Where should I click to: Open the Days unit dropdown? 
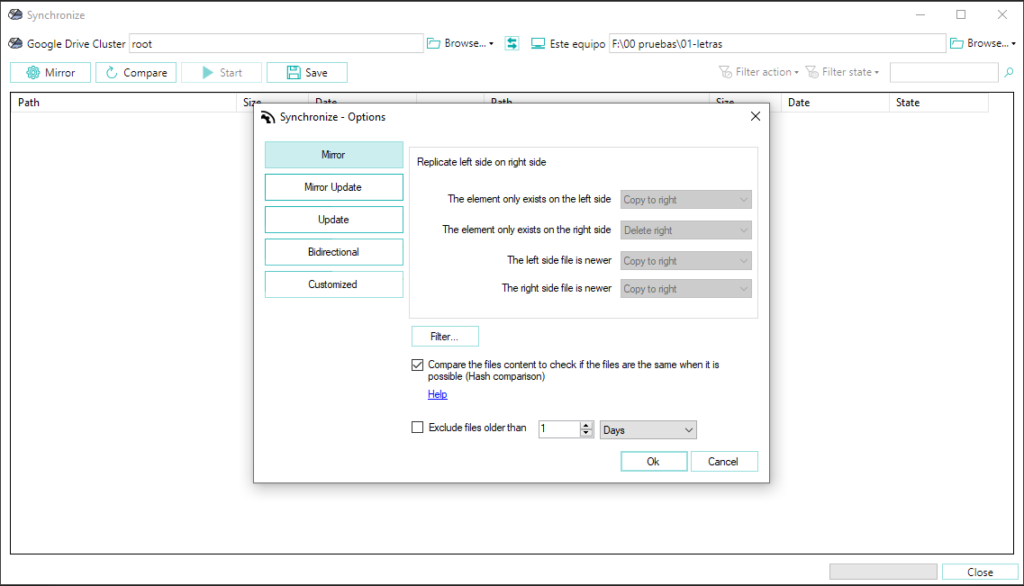coord(648,430)
